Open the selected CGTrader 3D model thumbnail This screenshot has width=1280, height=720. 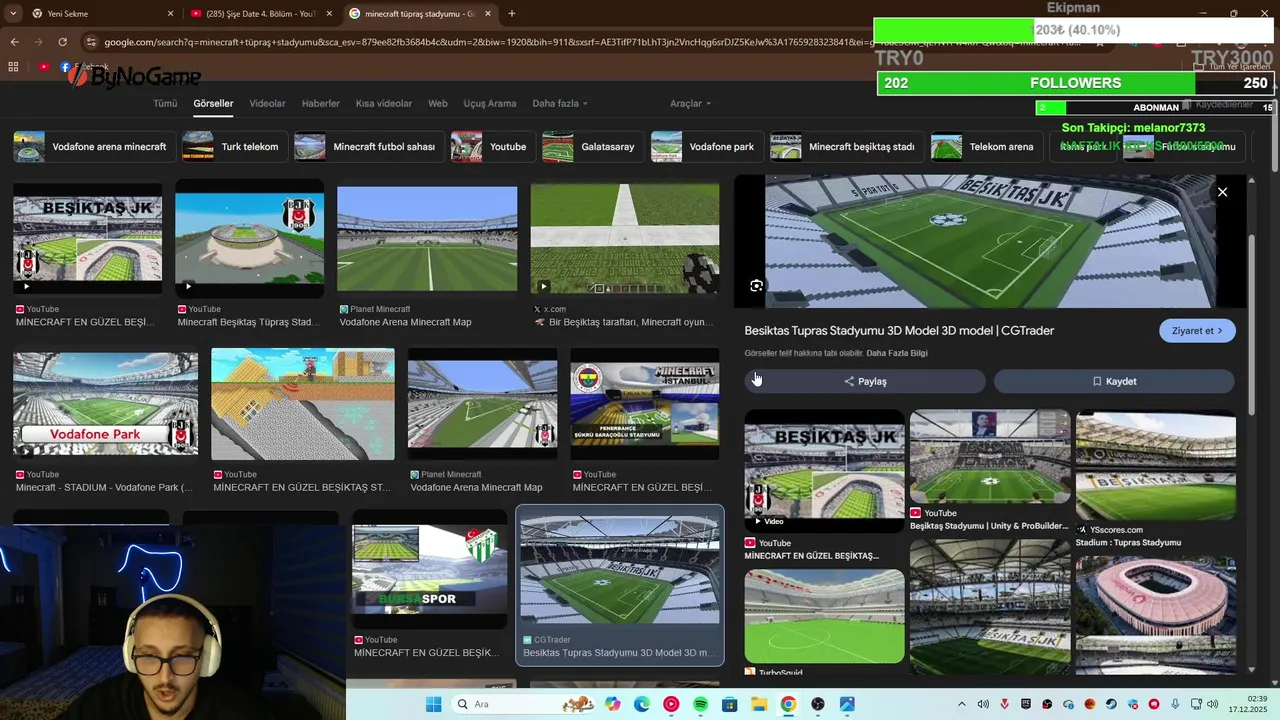click(620, 571)
